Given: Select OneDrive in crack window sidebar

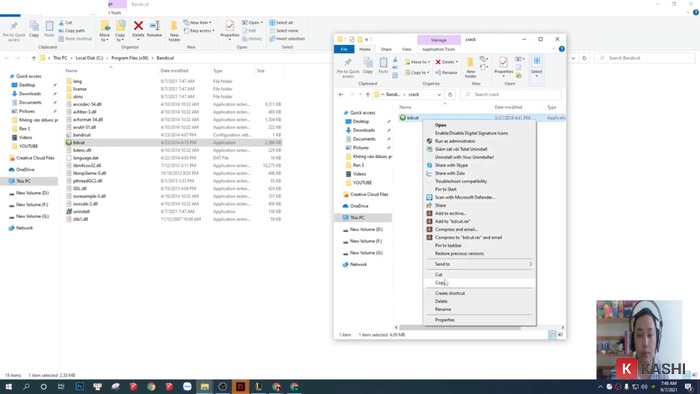Looking at the screenshot, I should click(x=359, y=206).
